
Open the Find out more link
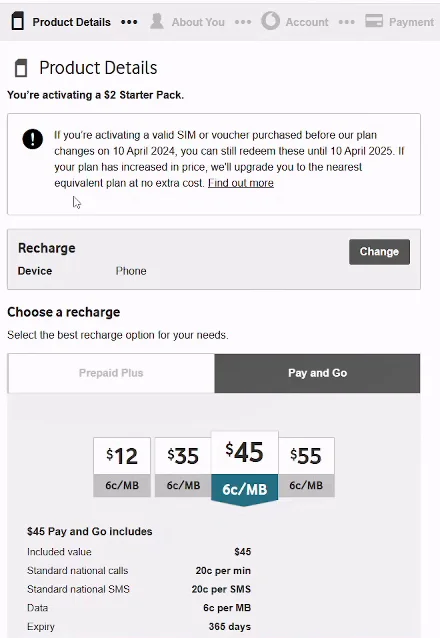tap(241, 183)
